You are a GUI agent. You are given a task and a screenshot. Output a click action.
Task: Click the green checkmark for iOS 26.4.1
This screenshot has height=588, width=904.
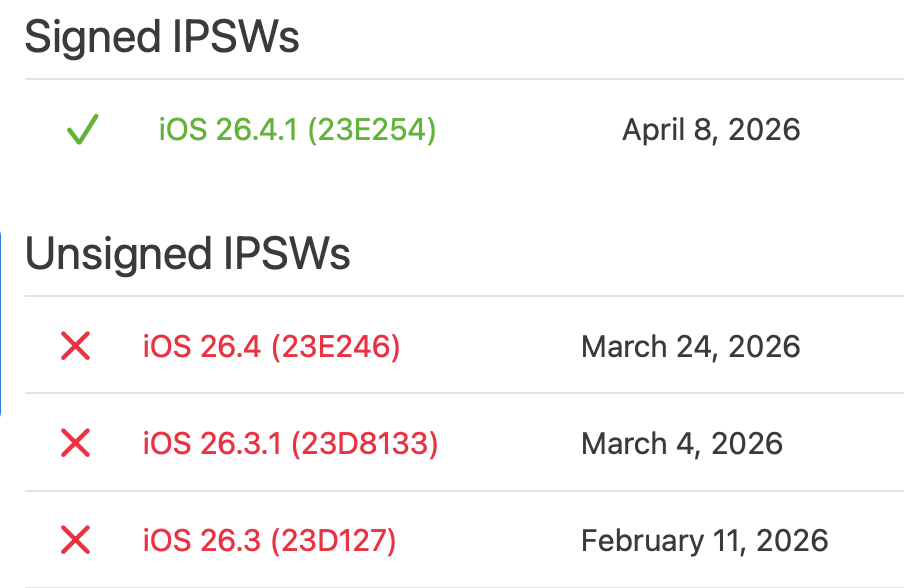tap(82, 131)
